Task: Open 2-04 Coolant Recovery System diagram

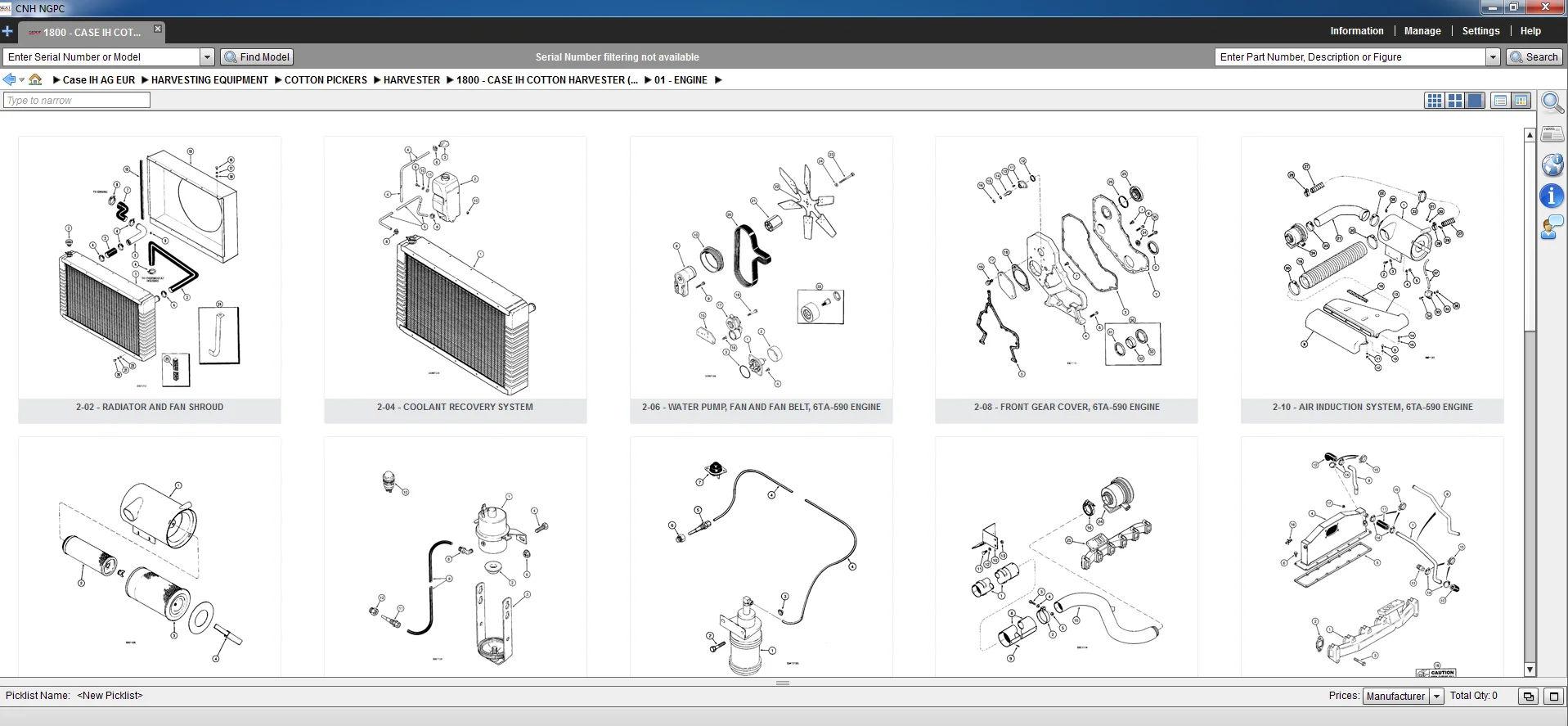Action: click(455, 280)
